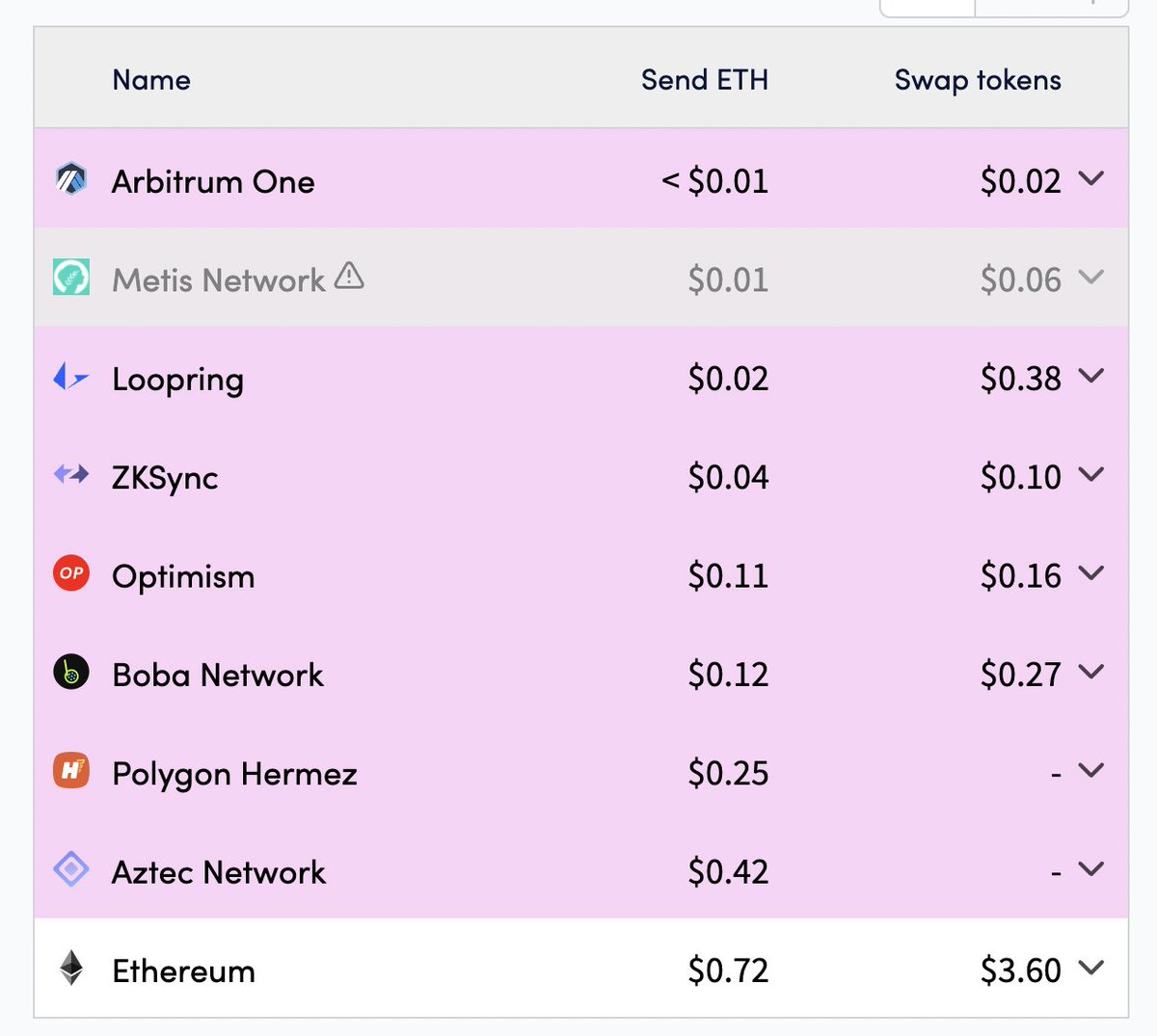Expand the Aztec Network row chevron
Viewport: 1157px width, 1036px height.
pos(1090,869)
